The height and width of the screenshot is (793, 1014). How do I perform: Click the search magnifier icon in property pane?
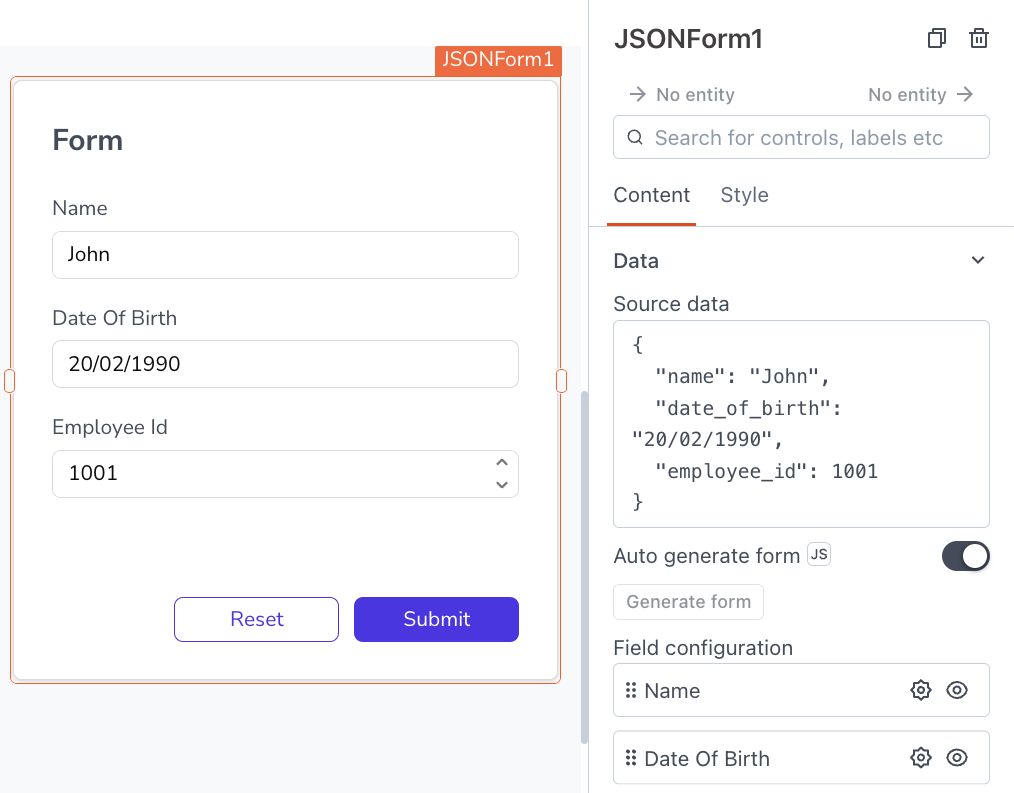(635, 138)
